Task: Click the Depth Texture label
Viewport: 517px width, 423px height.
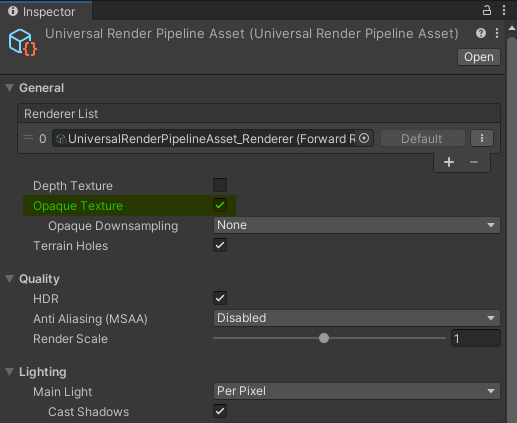Action: point(73,186)
